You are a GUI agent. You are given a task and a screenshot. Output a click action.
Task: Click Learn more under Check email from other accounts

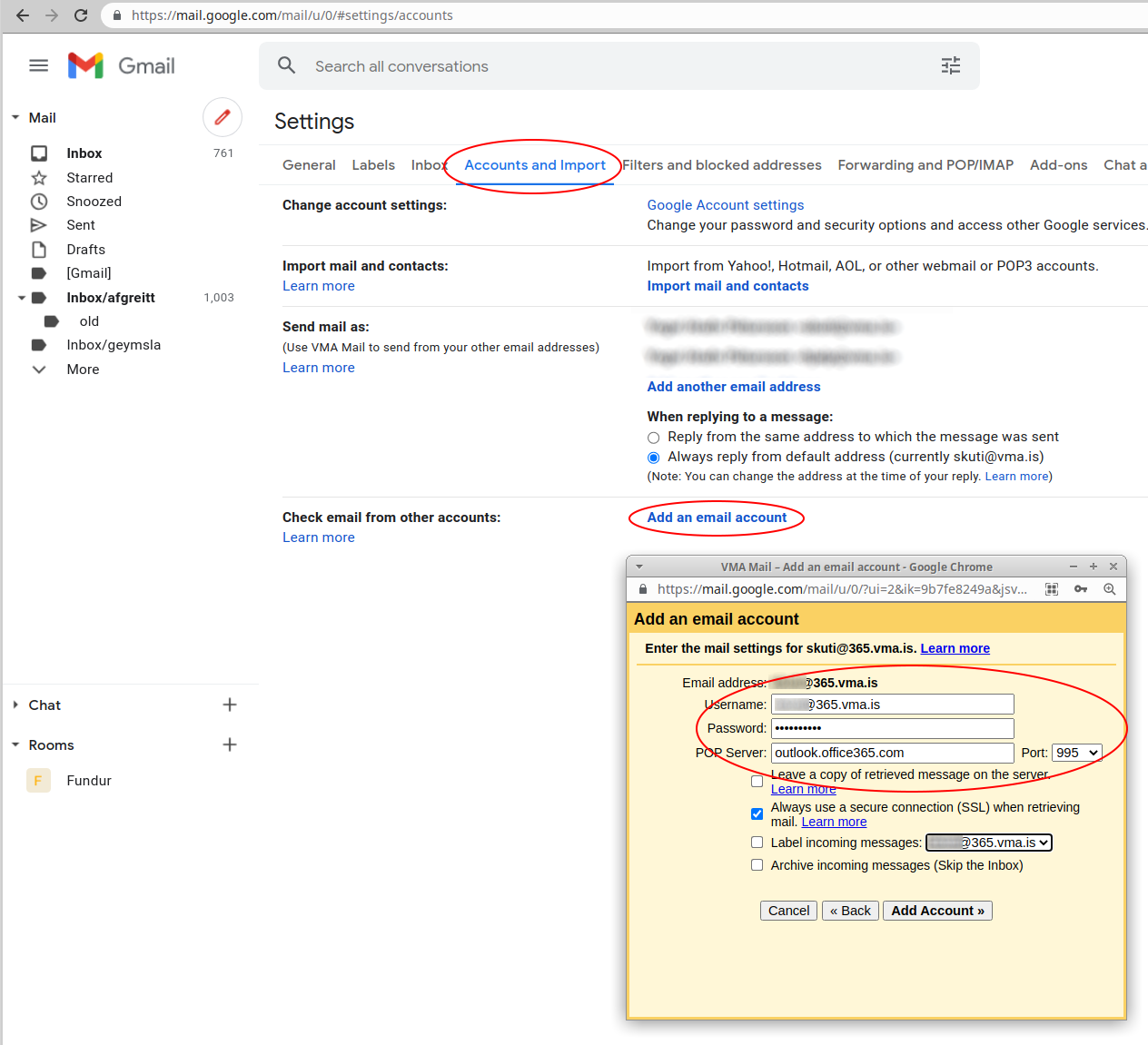(319, 537)
